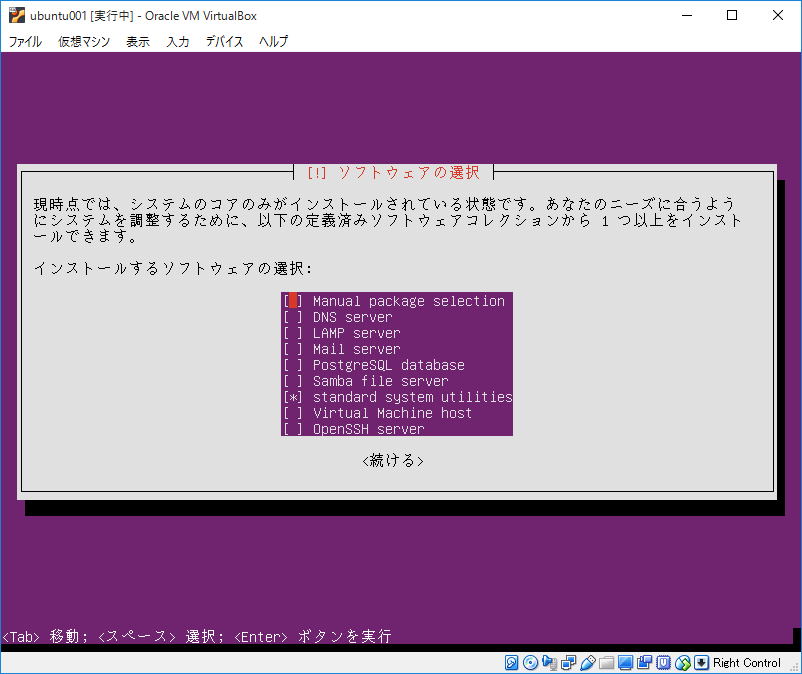The image size is (802, 674).
Task: Click the Right Control host key label
Action: pyautogui.click(x=747, y=663)
